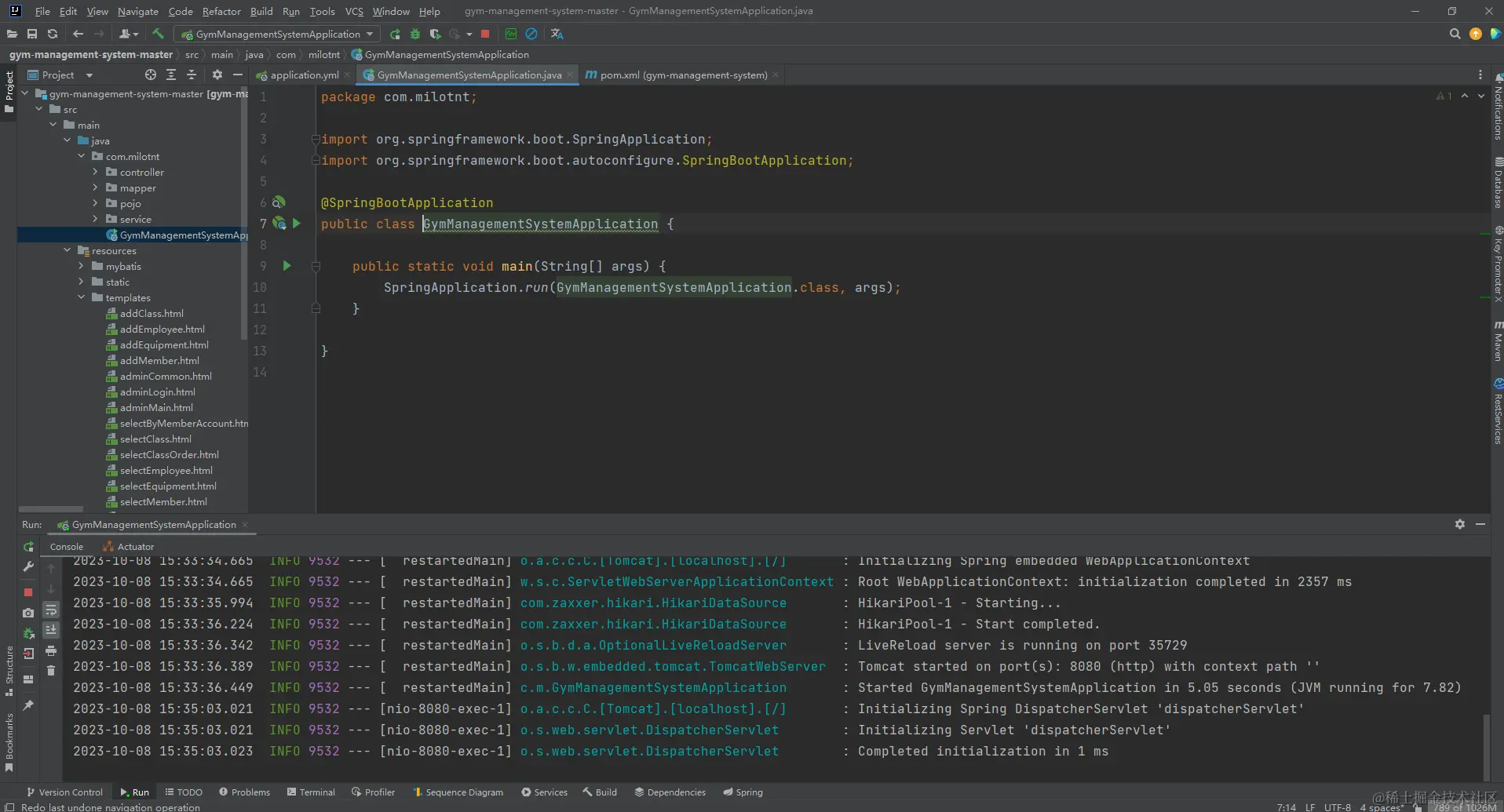Open the Problems tool window
This screenshot has width=1504, height=812.
(244, 792)
